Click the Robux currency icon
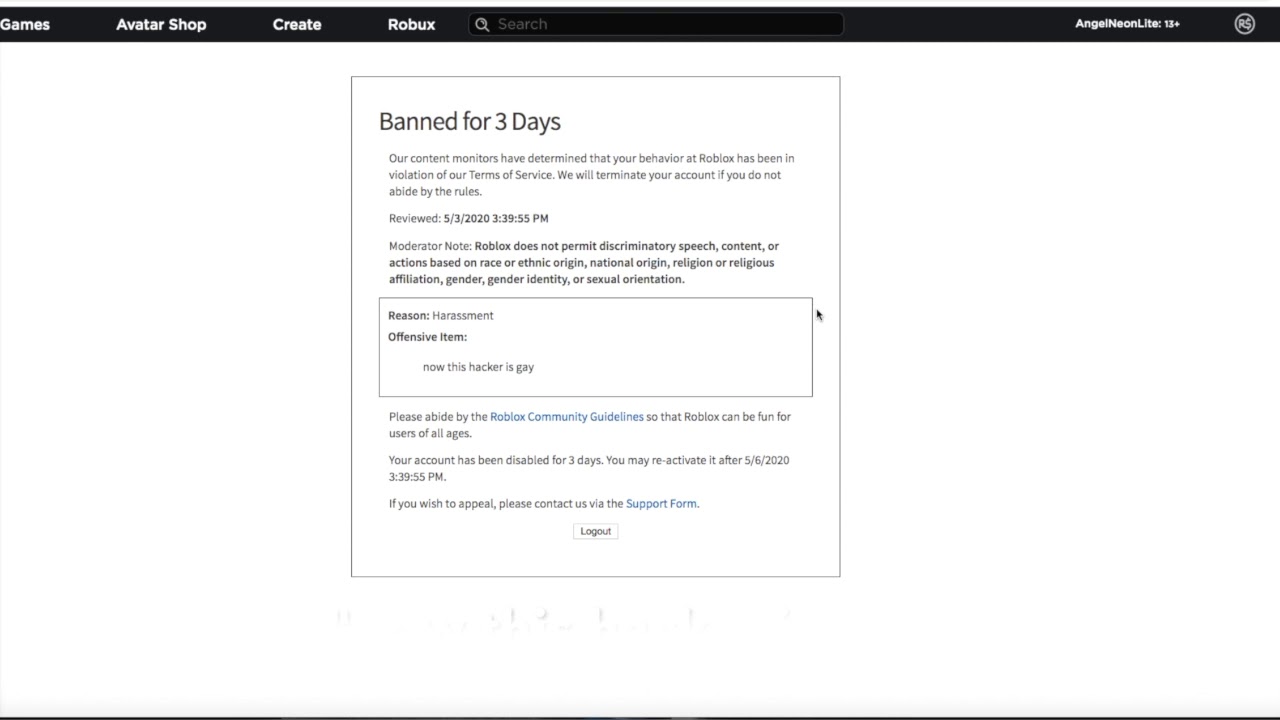The width and height of the screenshot is (1280, 720). [x=1244, y=24]
